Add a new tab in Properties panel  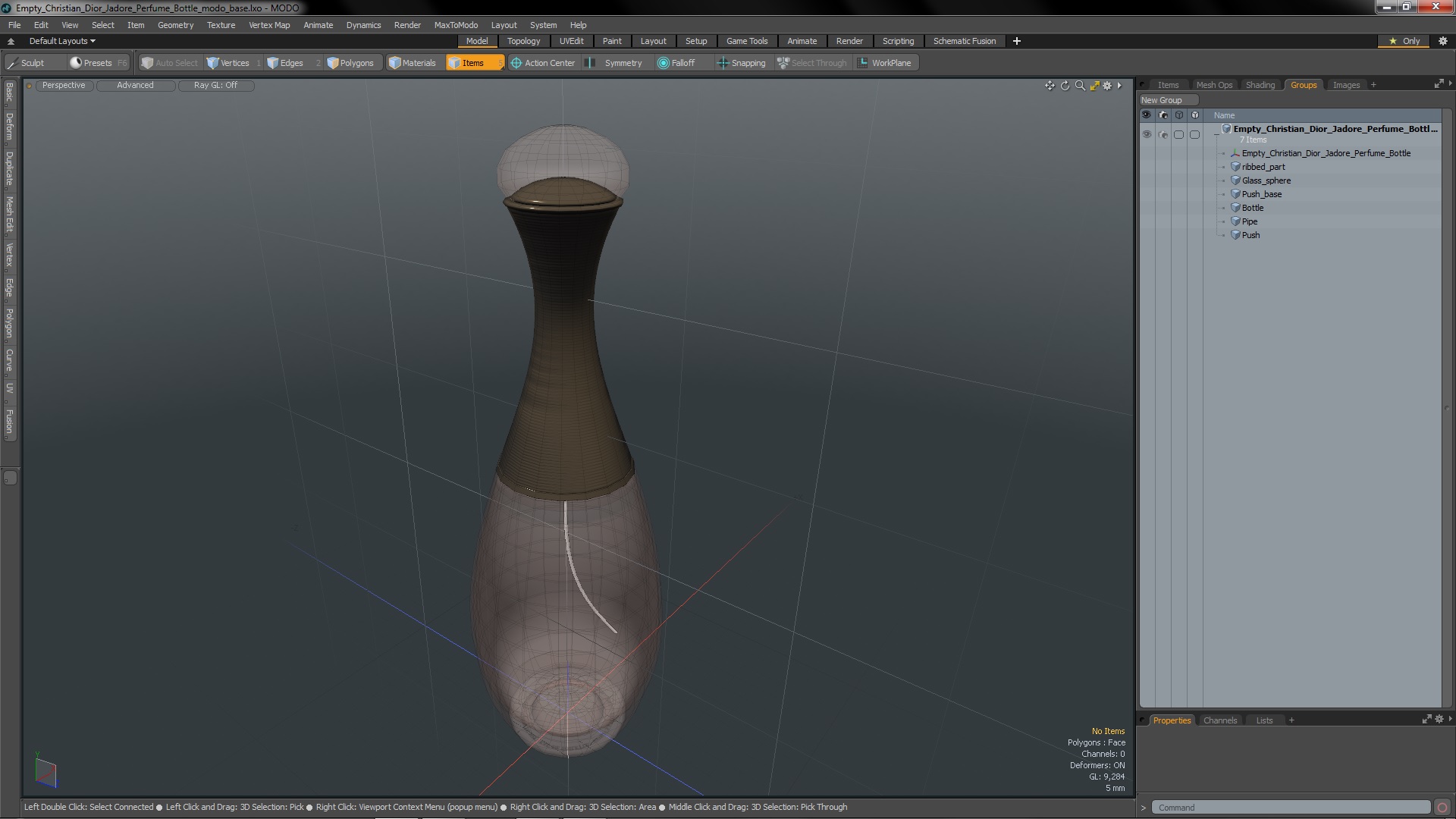click(x=1291, y=720)
